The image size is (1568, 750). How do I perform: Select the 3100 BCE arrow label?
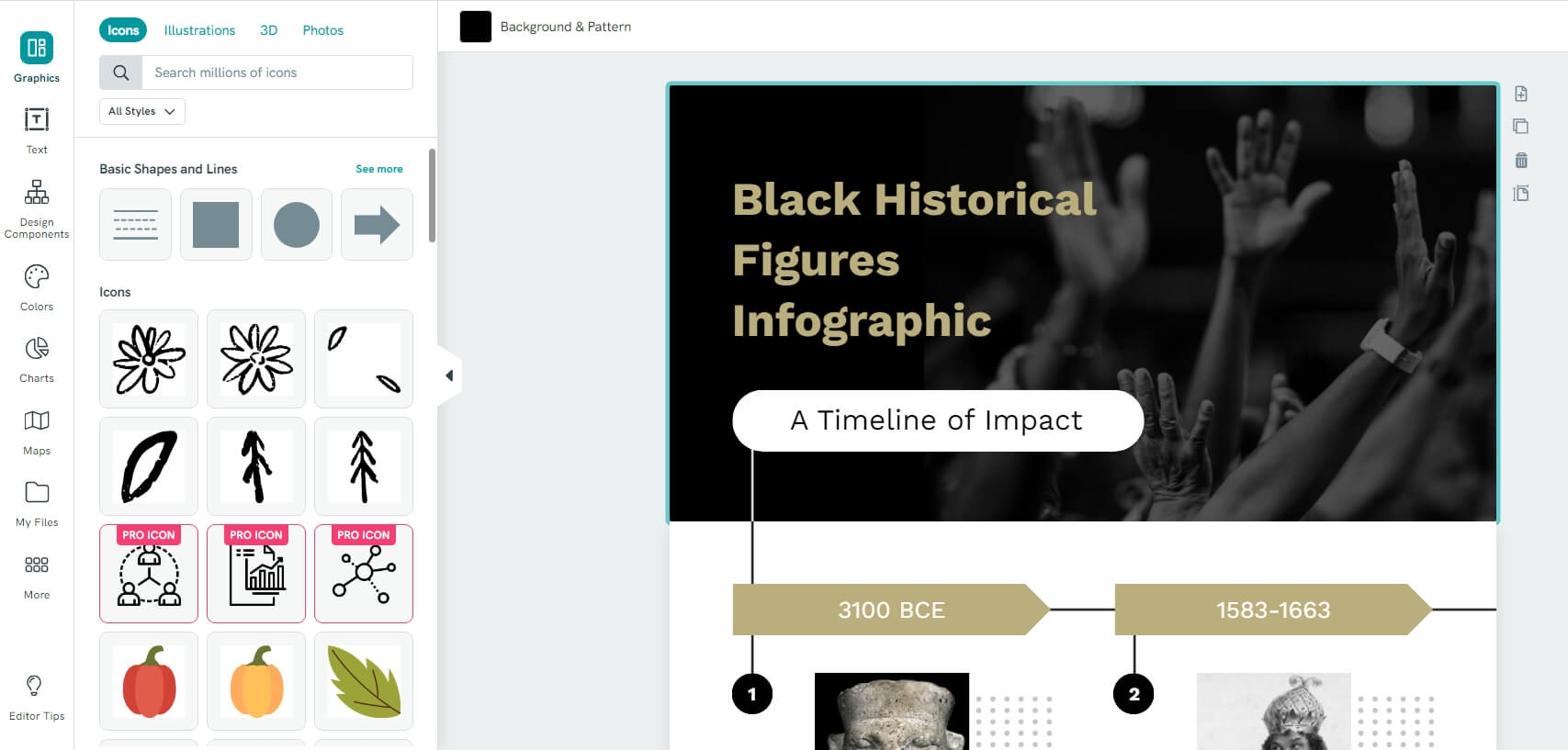(x=891, y=610)
